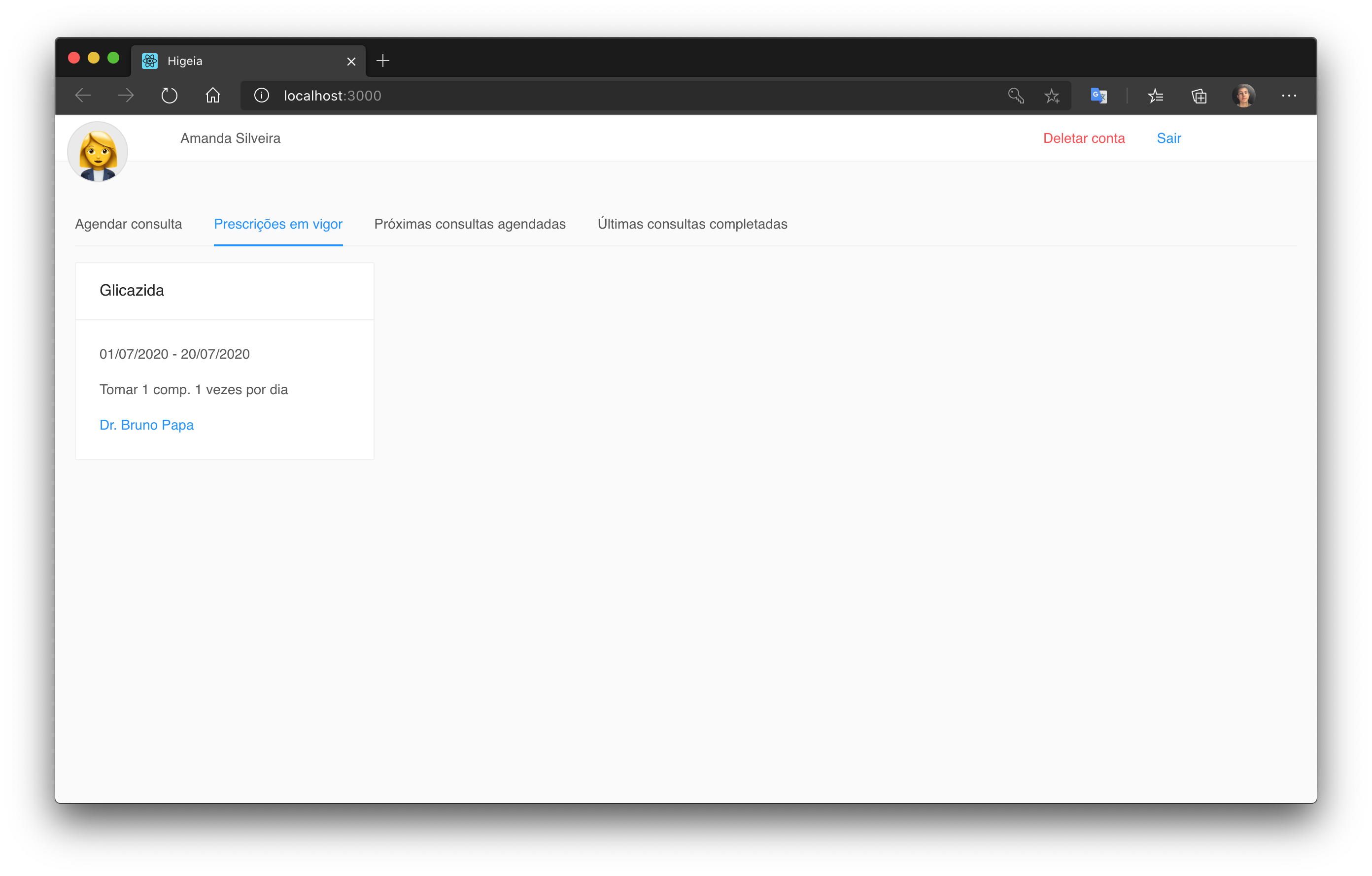Image resolution: width=1372 pixels, height=876 pixels.
Task: Switch to Agendar consulta tab
Action: tap(128, 224)
